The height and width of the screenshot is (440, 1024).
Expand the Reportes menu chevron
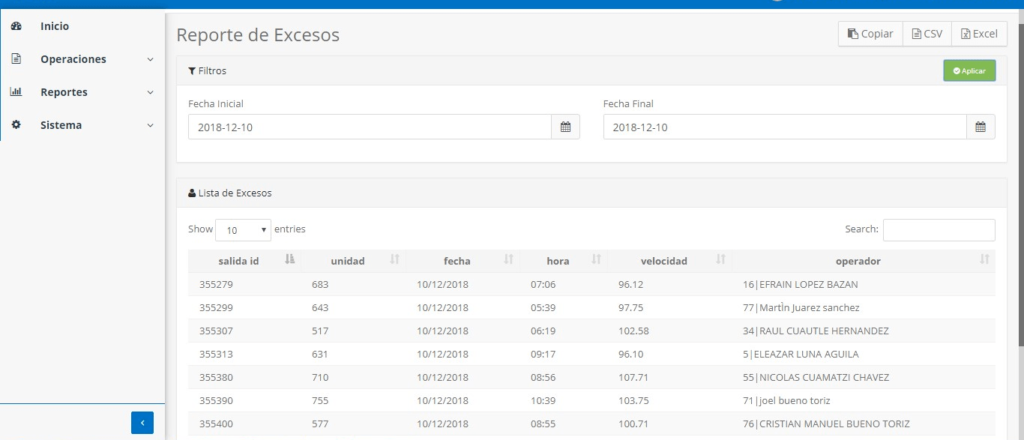150,93
